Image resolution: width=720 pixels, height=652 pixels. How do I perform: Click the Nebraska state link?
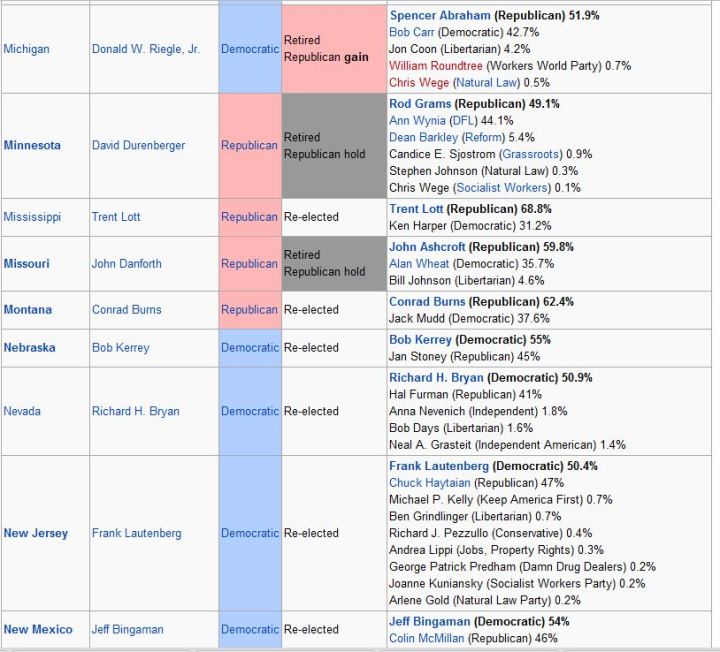[x=30, y=348]
